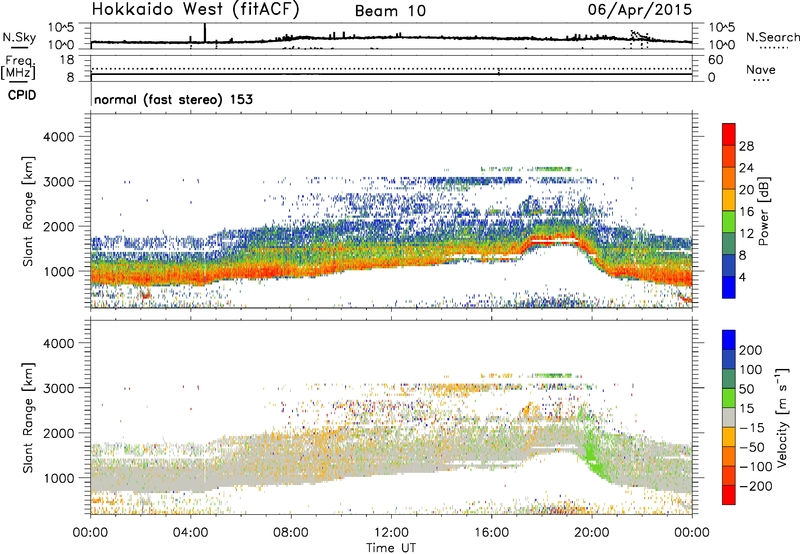Click the 28 tick on power colorbar

[x=746, y=146]
